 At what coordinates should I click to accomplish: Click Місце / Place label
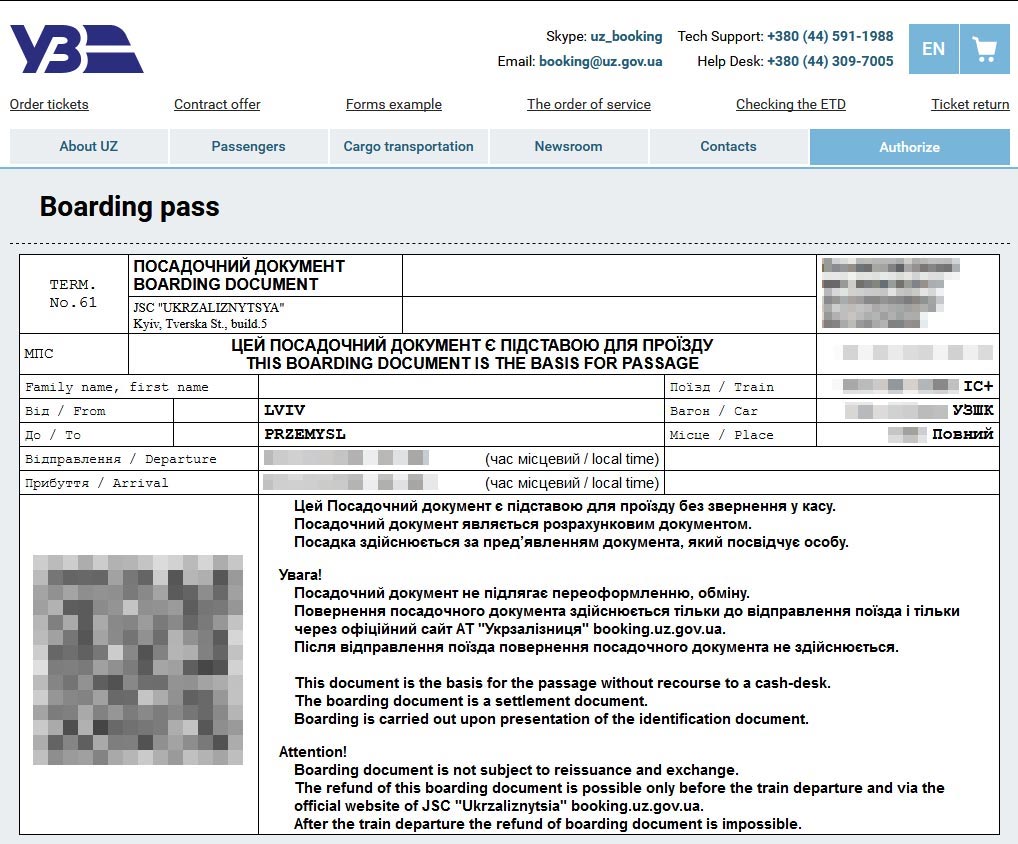[721, 435]
